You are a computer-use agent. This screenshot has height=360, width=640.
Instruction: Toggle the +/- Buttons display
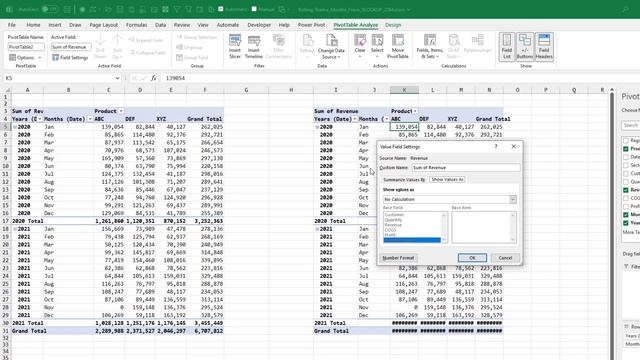pos(524,47)
